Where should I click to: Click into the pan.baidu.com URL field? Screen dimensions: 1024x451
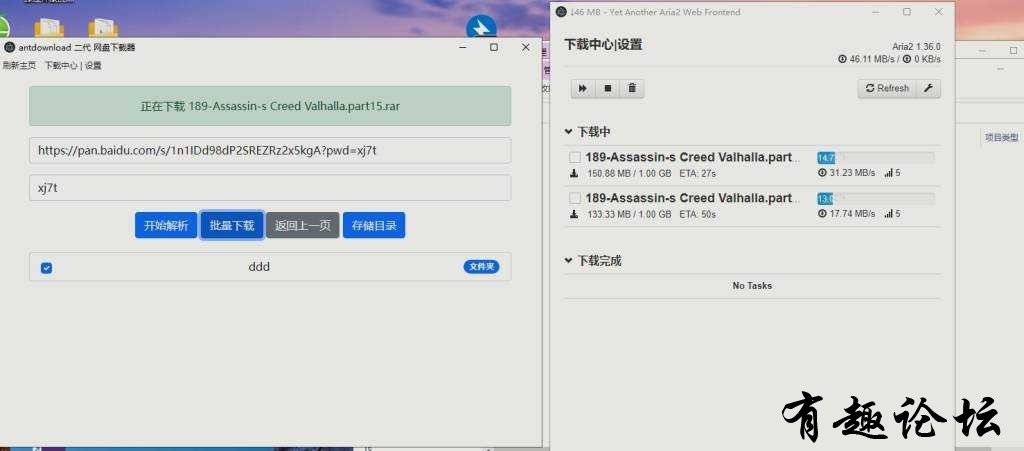point(270,150)
